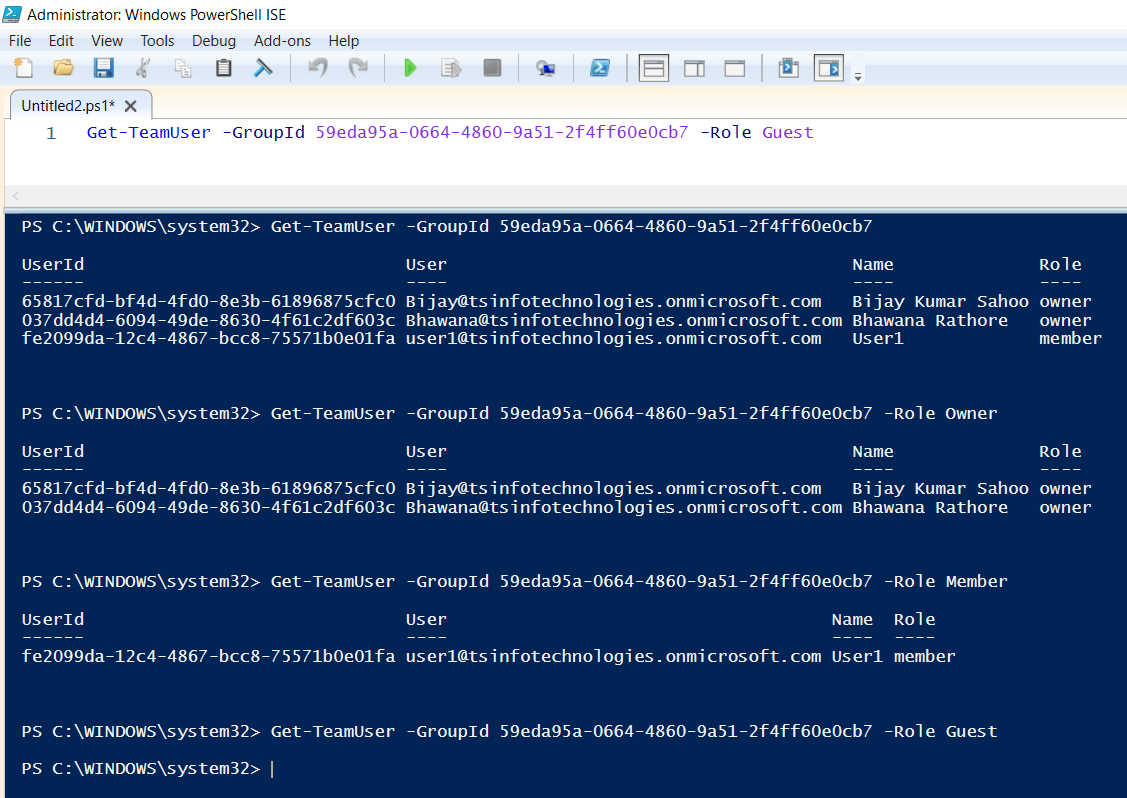Click the New Script icon
1127x798 pixels.
coord(22,68)
